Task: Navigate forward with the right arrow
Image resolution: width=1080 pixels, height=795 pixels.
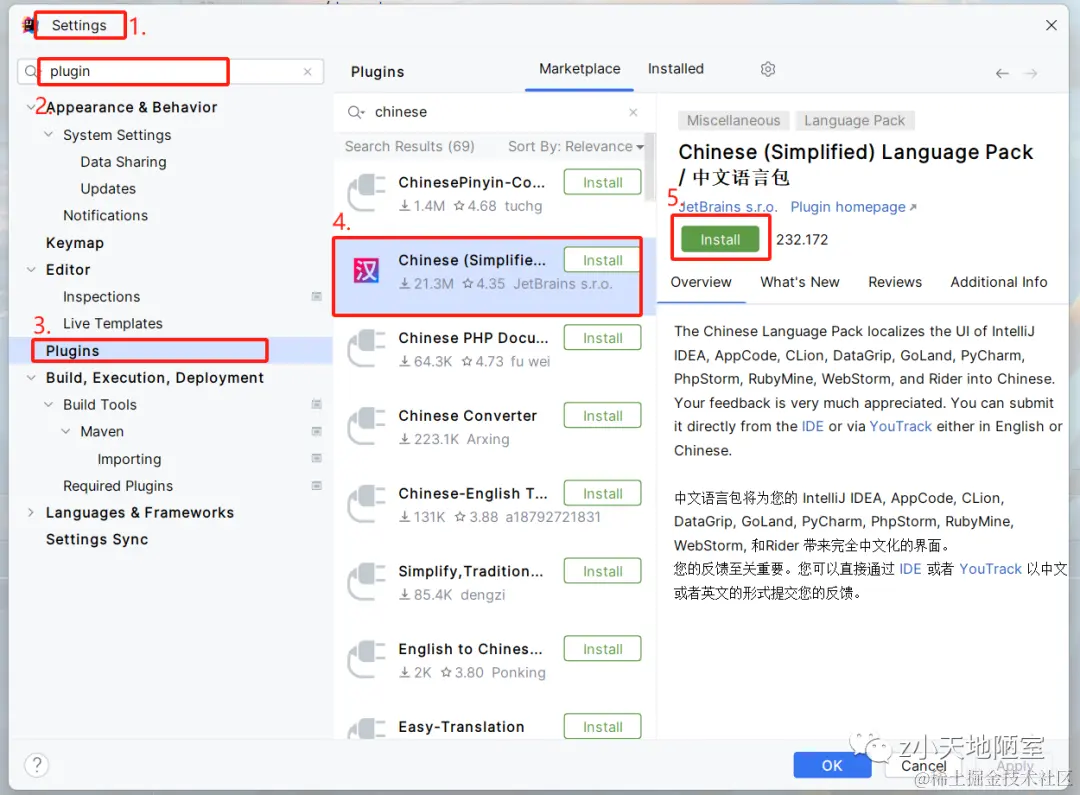Action: (1030, 73)
